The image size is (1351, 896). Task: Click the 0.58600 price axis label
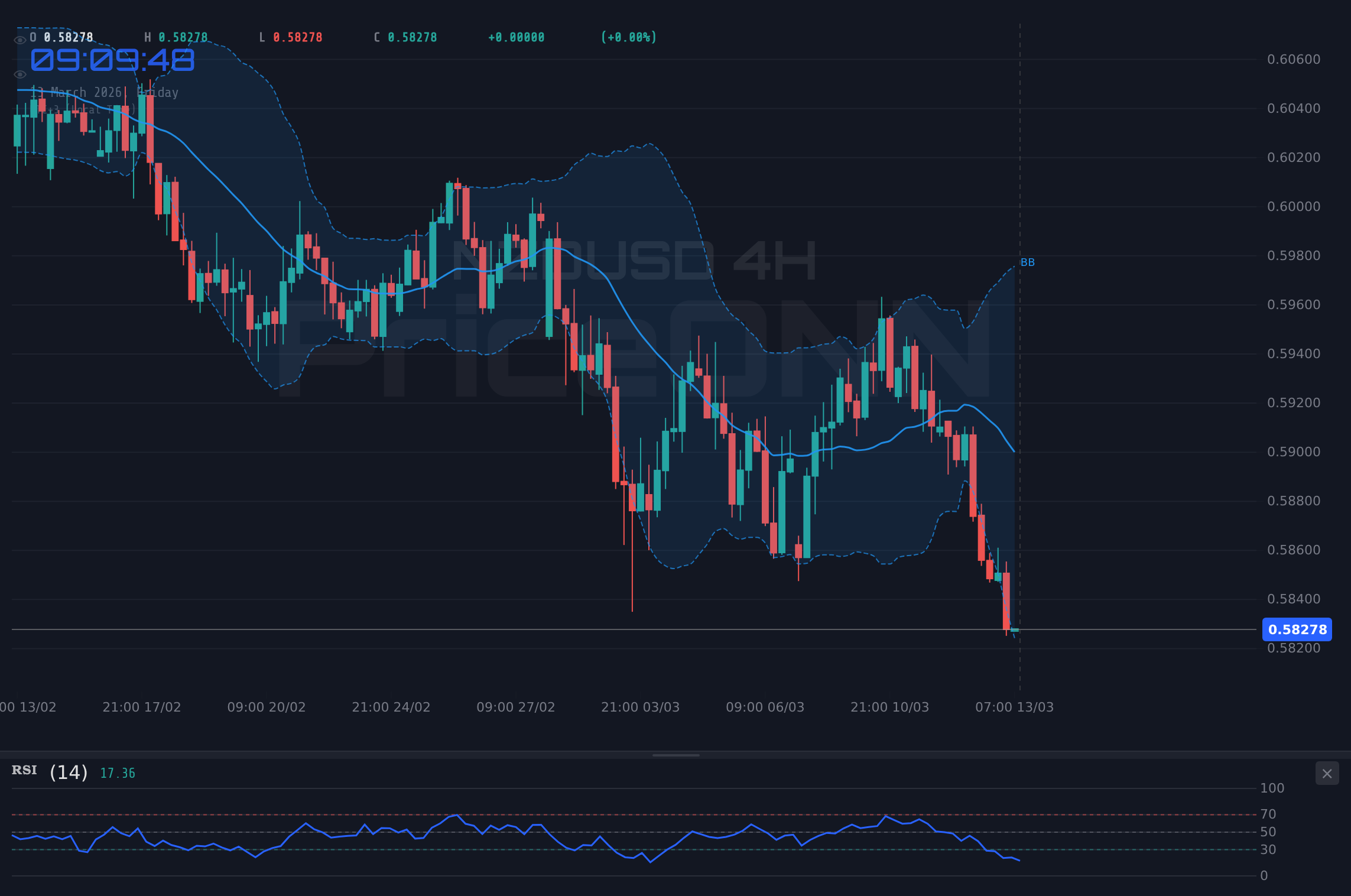(x=1294, y=550)
